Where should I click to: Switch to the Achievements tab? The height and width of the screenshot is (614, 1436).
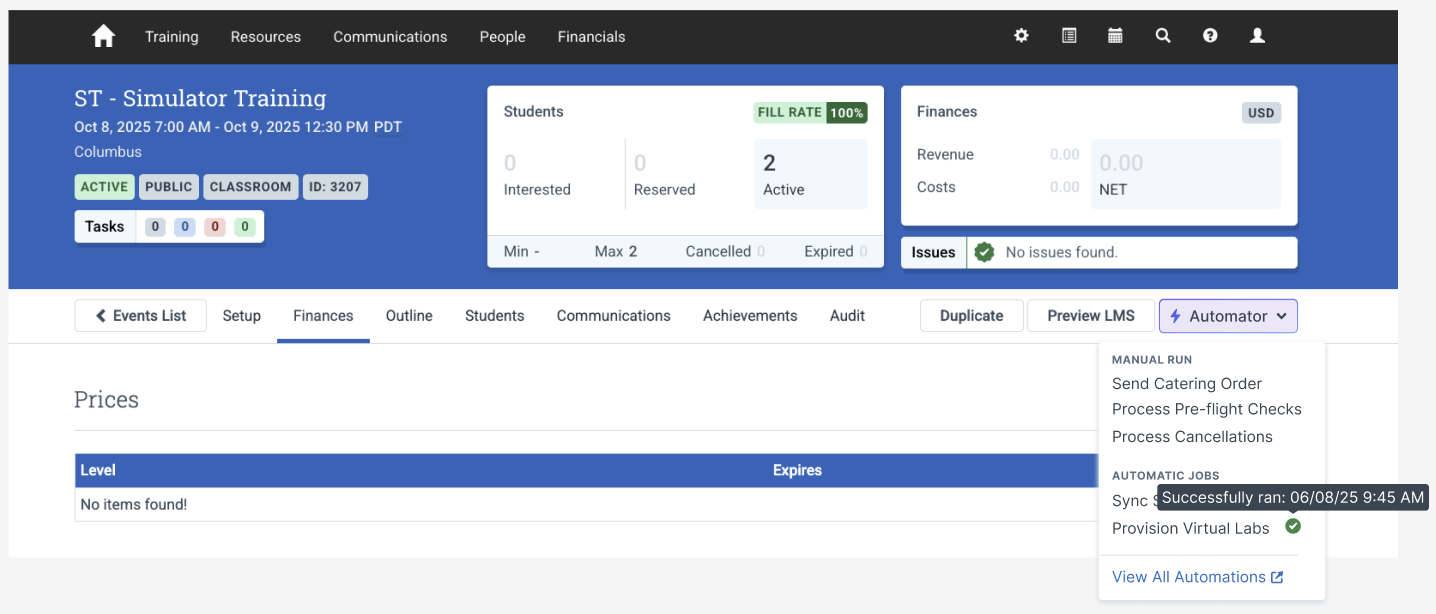click(750, 316)
